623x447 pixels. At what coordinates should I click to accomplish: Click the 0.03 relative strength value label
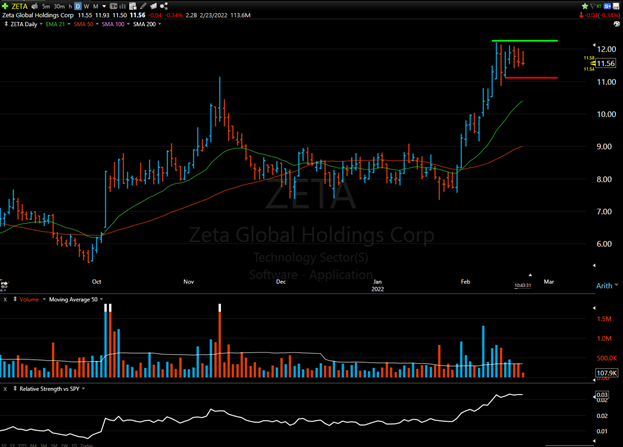pos(602,395)
